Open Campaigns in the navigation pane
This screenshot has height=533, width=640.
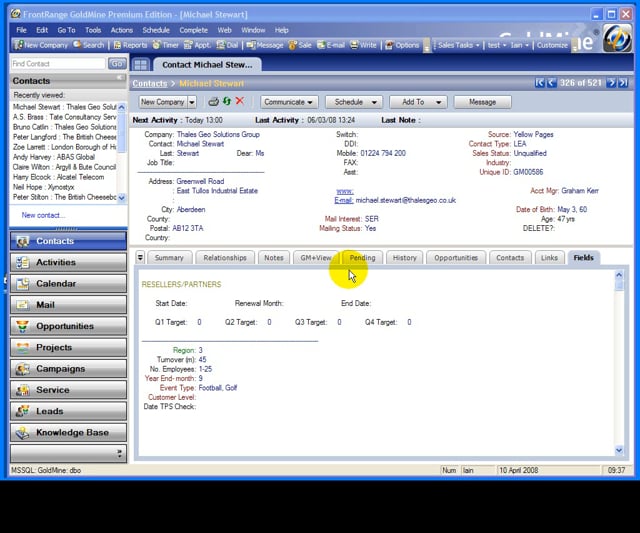click(69, 369)
